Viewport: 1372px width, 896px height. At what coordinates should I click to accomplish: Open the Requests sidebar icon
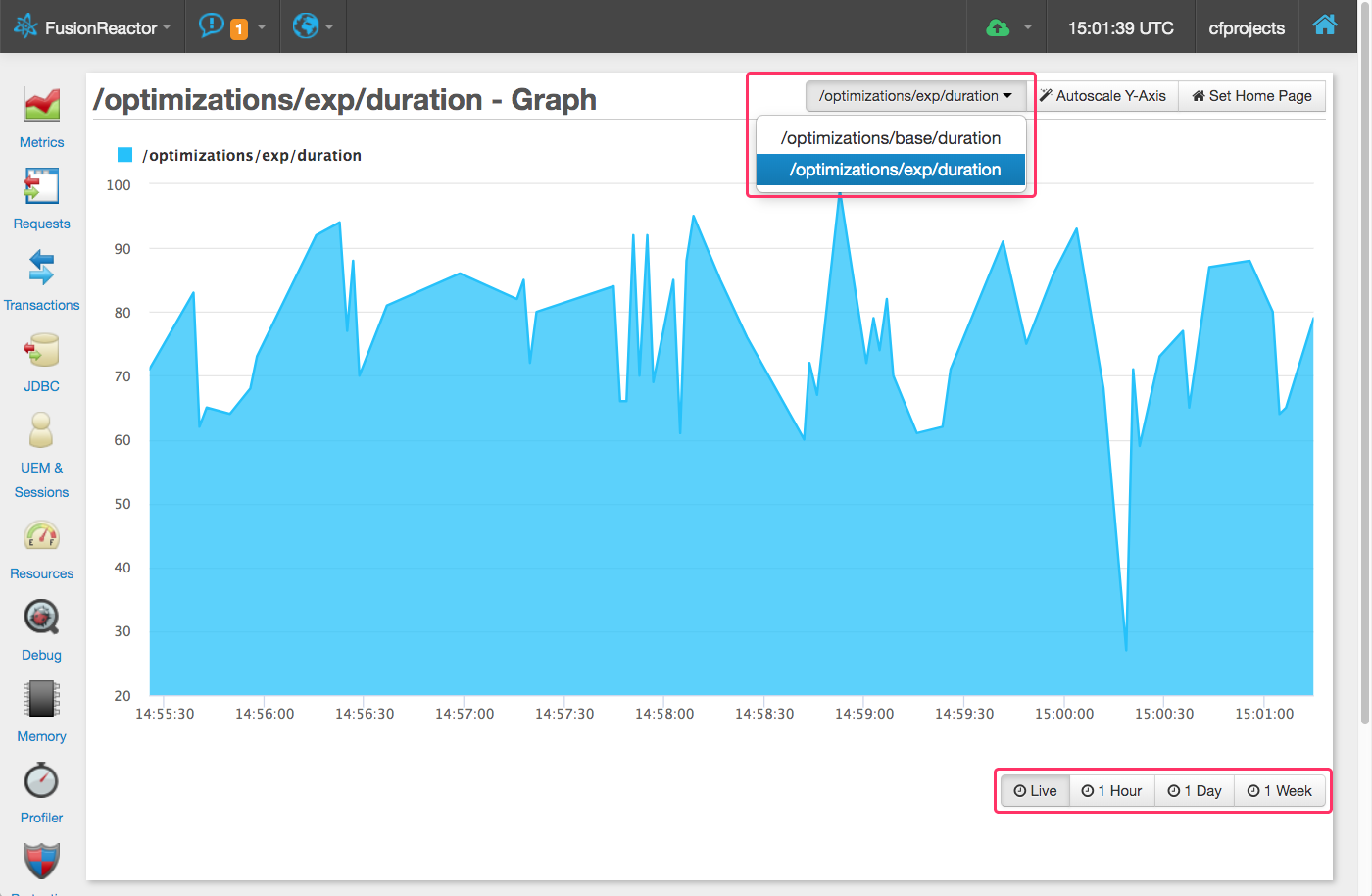click(x=41, y=186)
